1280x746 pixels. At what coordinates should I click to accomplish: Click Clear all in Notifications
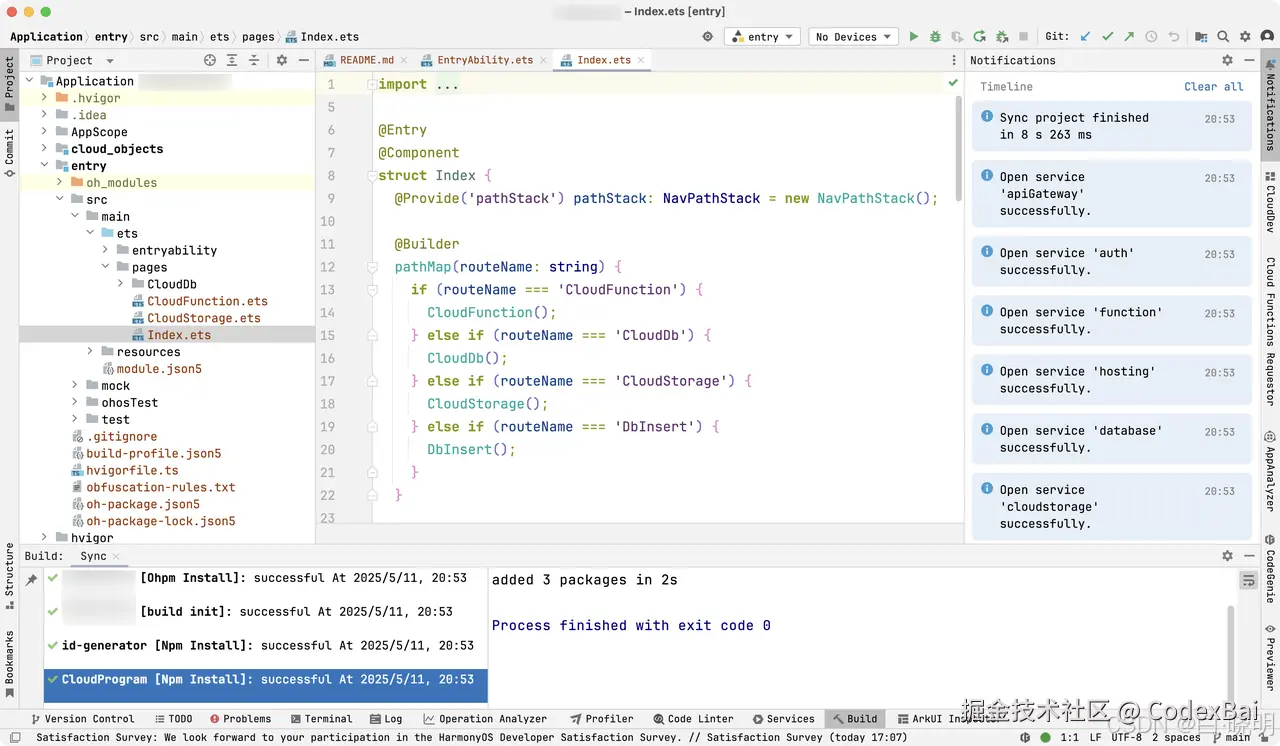1213,87
